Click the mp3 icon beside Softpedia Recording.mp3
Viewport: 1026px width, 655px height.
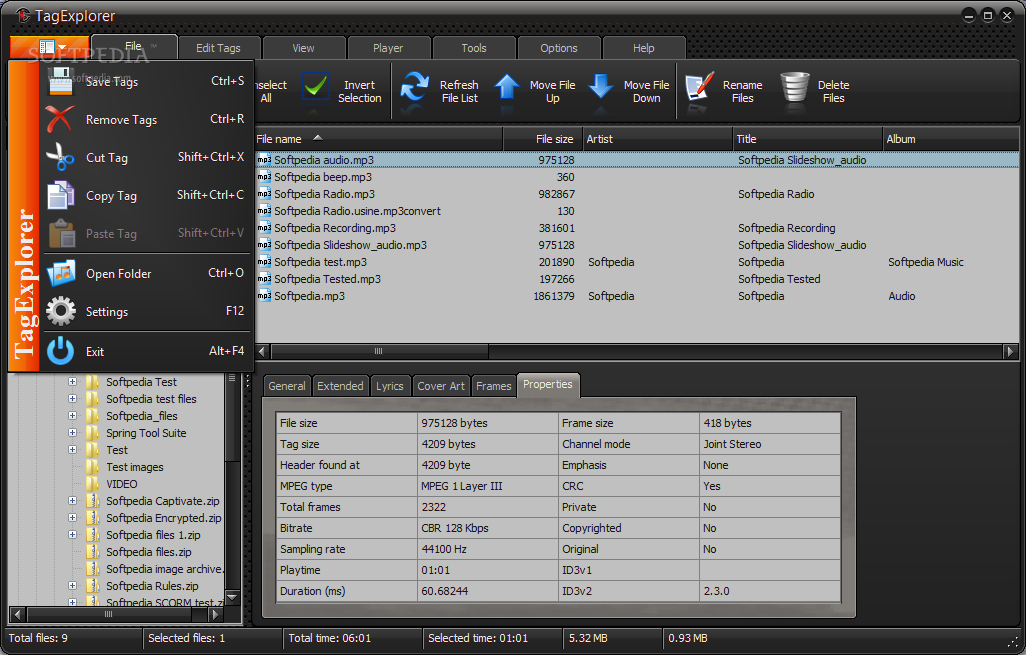(264, 228)
